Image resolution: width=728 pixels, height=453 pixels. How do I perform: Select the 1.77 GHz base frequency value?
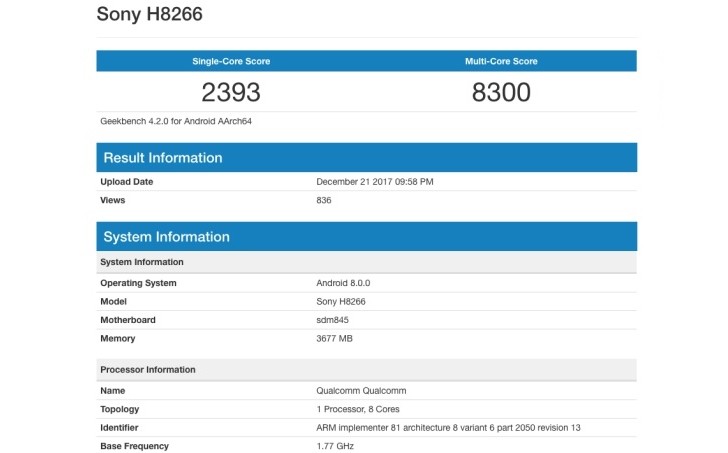[x=334, y=446]
